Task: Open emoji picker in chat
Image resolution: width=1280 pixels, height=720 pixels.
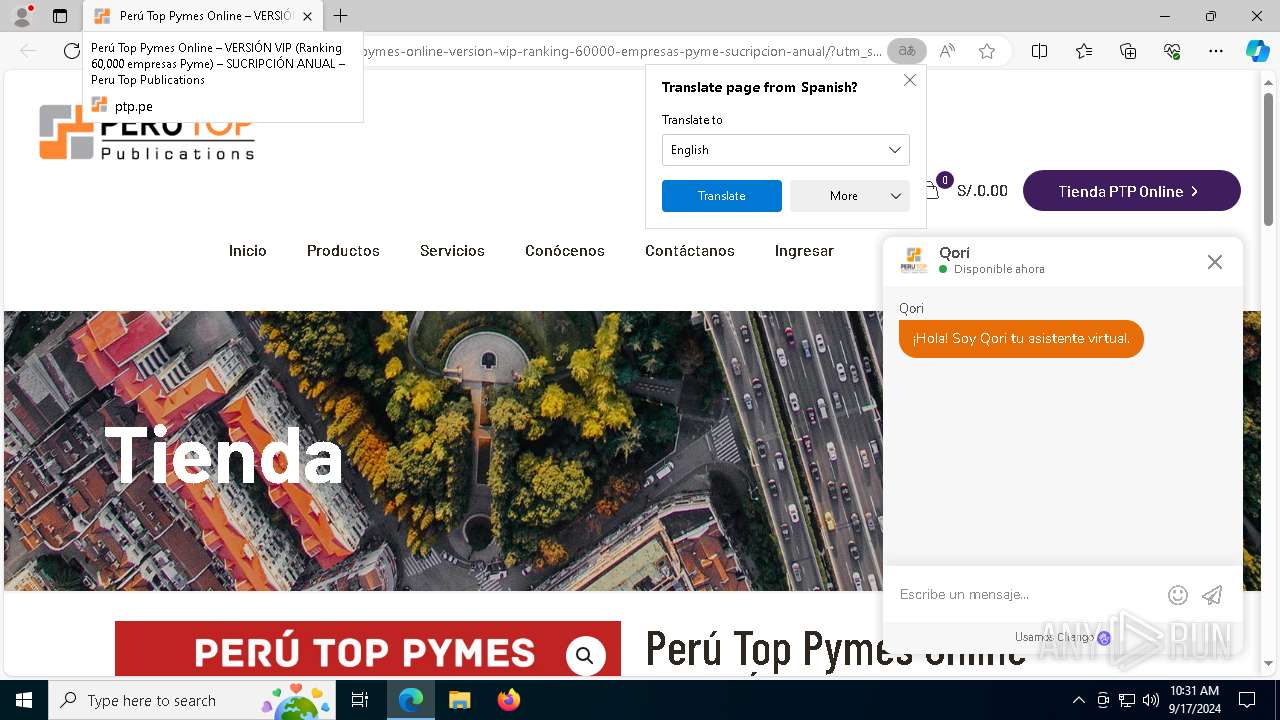Action: [x=1178, y=595]
